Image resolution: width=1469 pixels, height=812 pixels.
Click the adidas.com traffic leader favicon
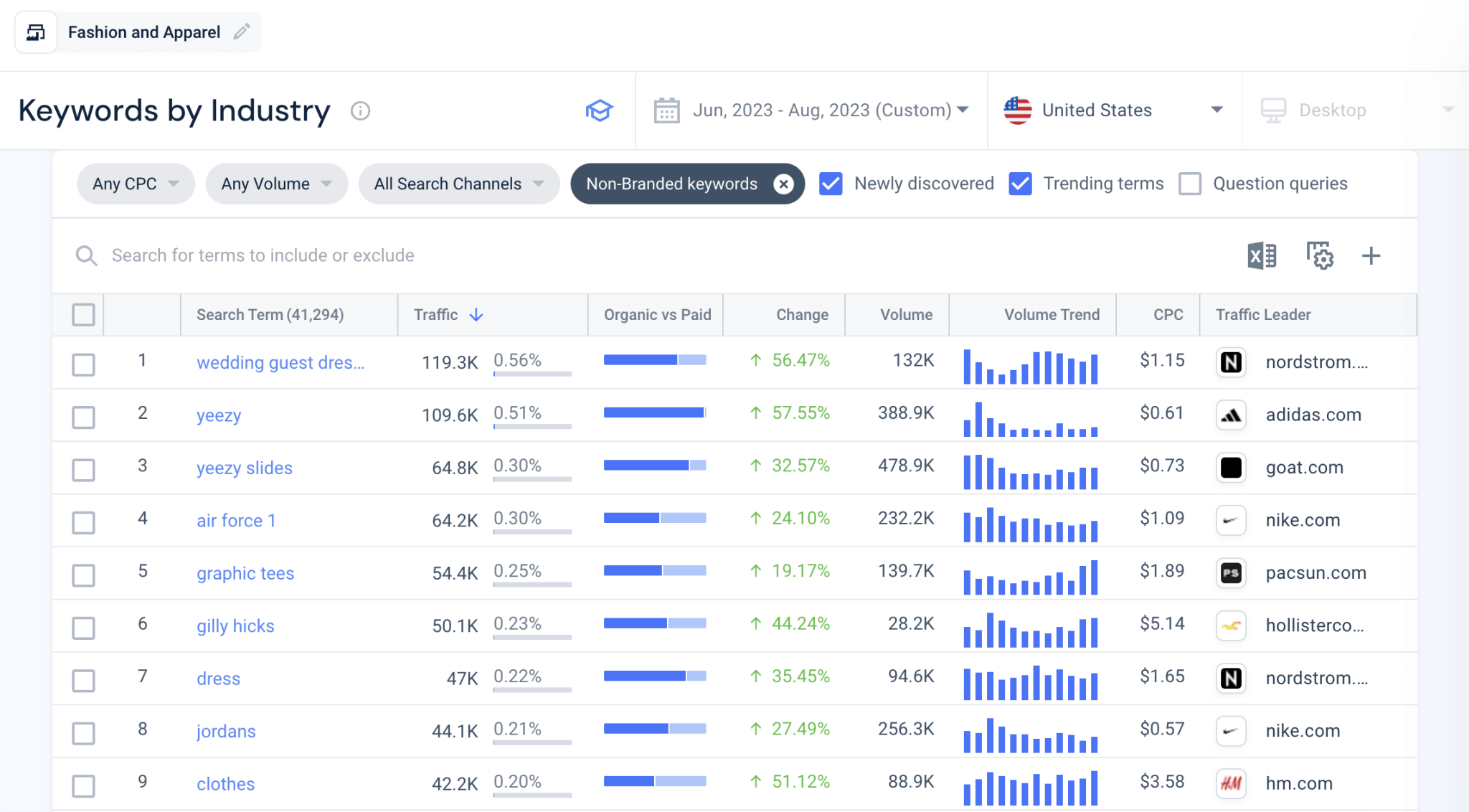pos(1230,415)
